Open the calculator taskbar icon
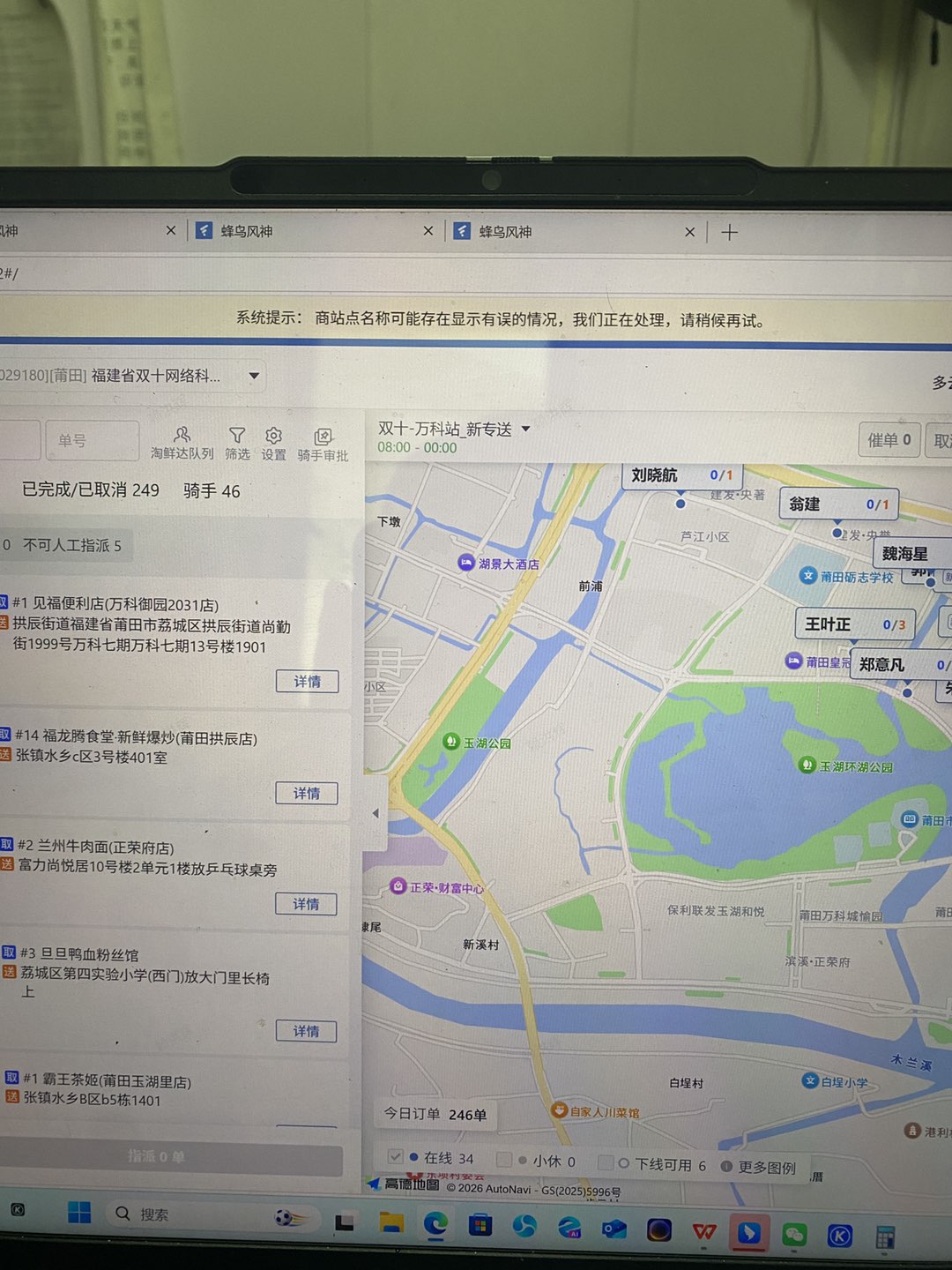 [x=885, y=1237]
